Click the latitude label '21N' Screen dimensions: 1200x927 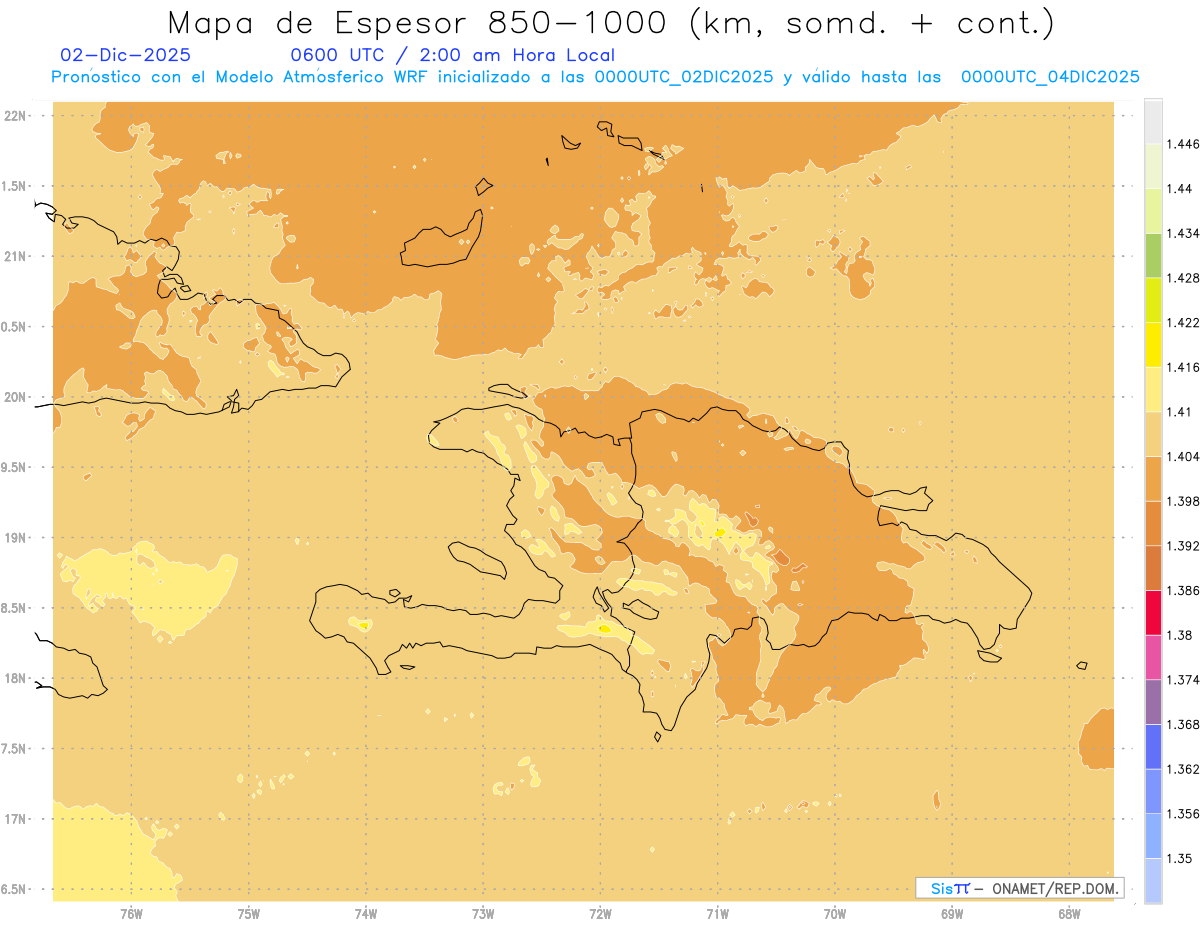pyautogui.click(x=17, y=256)
